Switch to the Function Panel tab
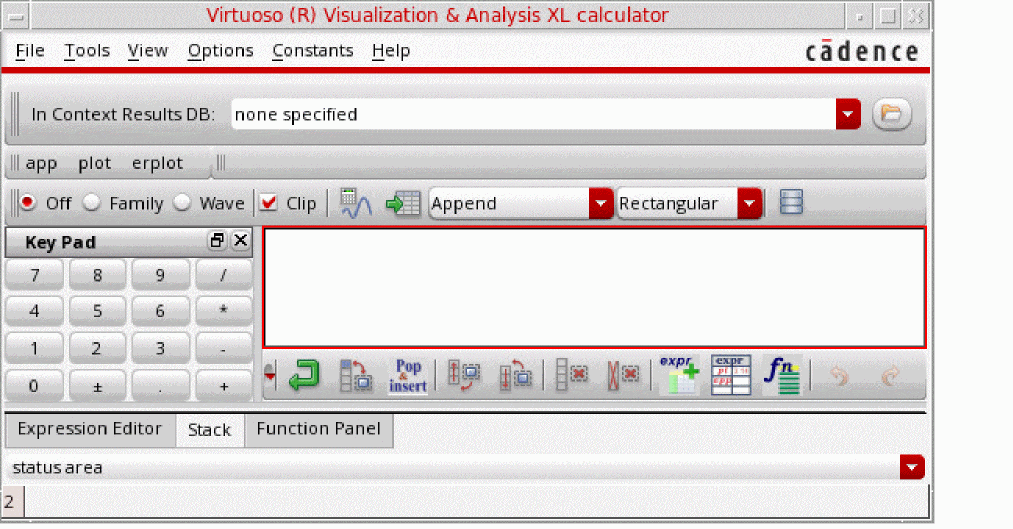The height and width of the screenshot is (529, 1013). pyautogui.click(x=319, y=429)
